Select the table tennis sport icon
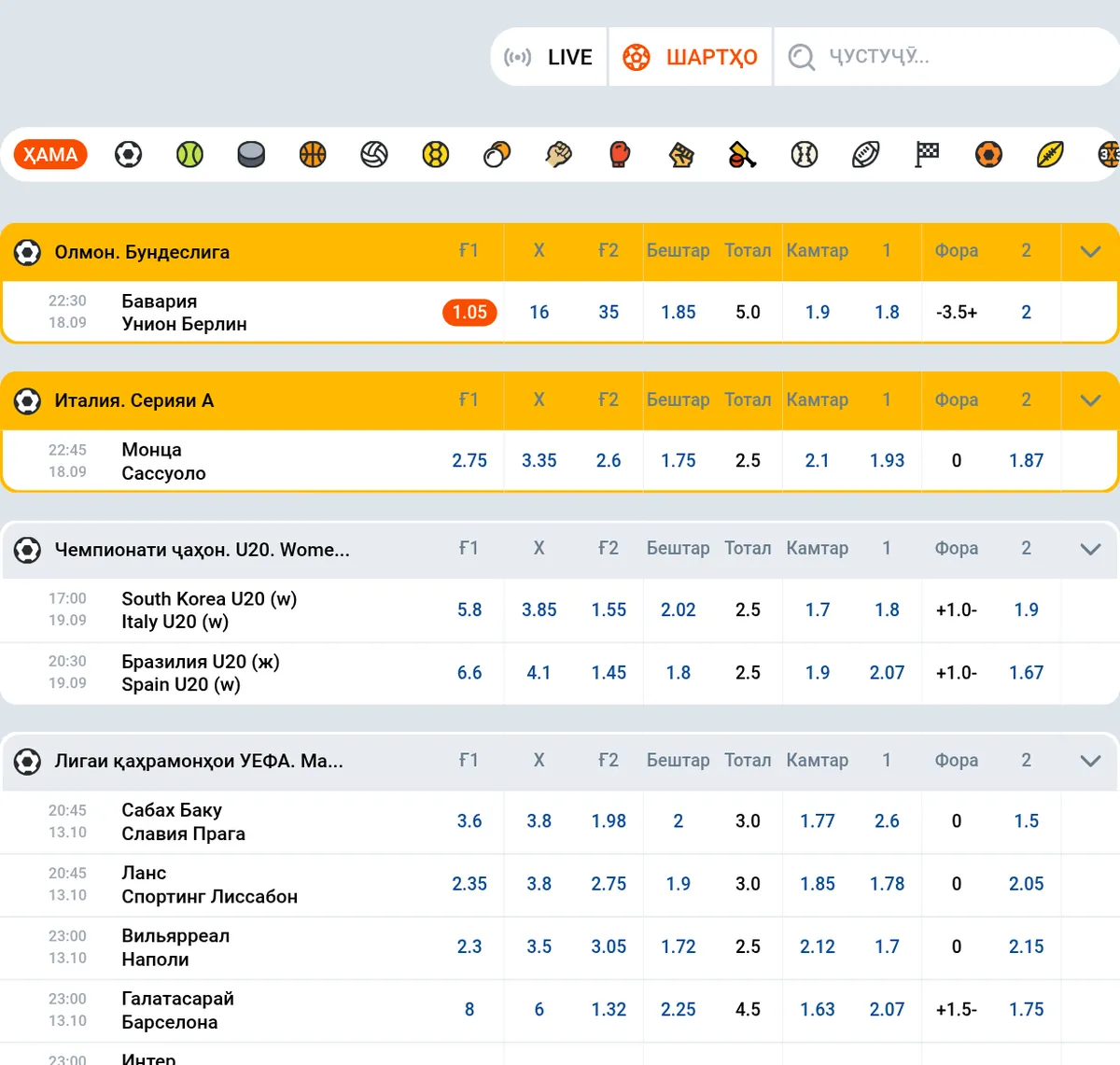The height and width of the screenshot is (1065, 1120). click(x=497, y=154)
